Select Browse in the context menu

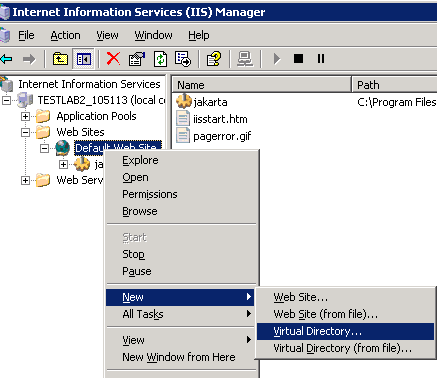[181, 211]
